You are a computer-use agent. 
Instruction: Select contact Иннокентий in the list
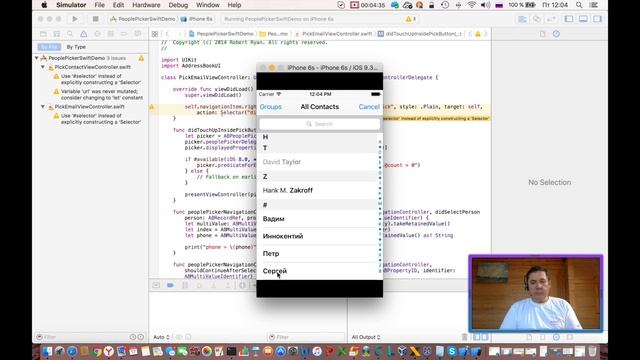coord(318,236)
